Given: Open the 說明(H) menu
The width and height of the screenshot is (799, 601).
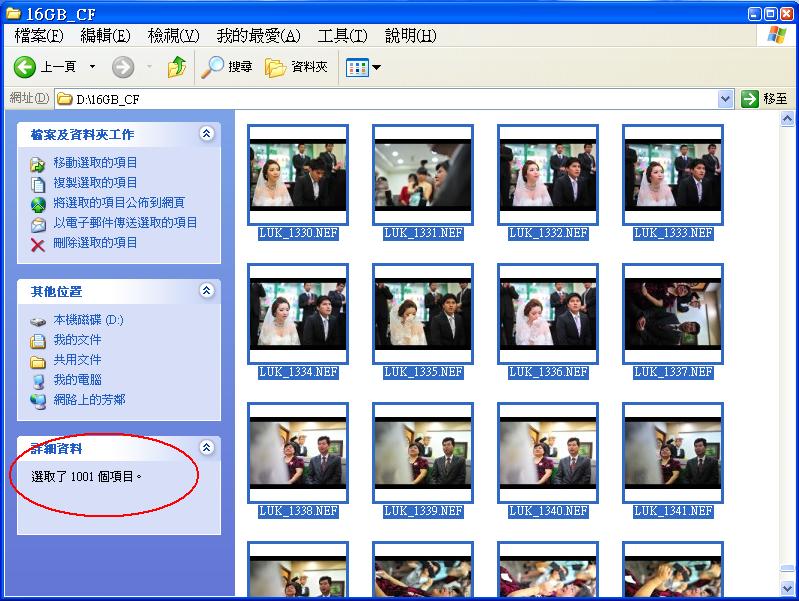Looking at the screenshot, I should [x=410, y=36].
